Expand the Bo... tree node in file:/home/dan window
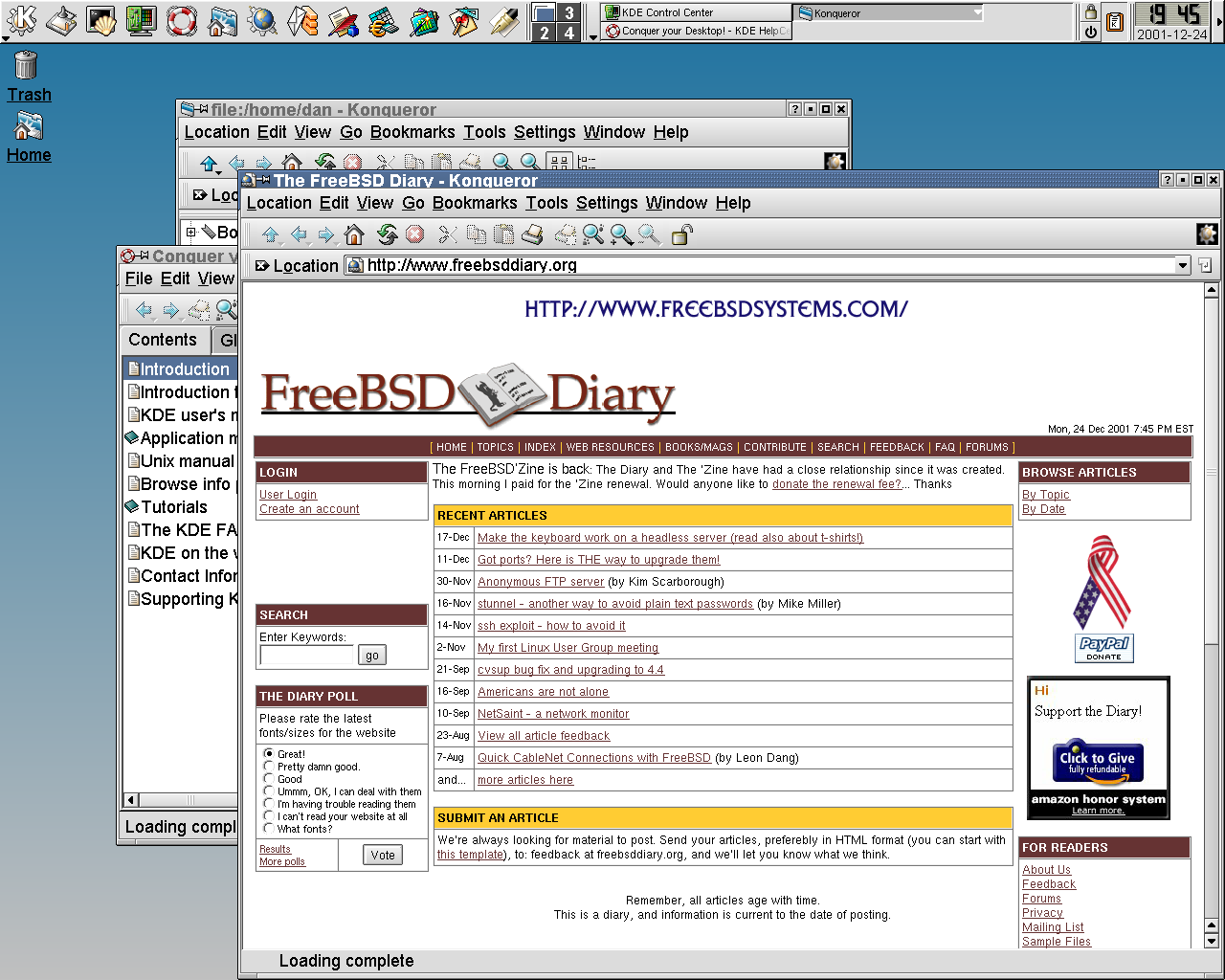The width and height of the screenshot is (1225, 980). (191, 232)
